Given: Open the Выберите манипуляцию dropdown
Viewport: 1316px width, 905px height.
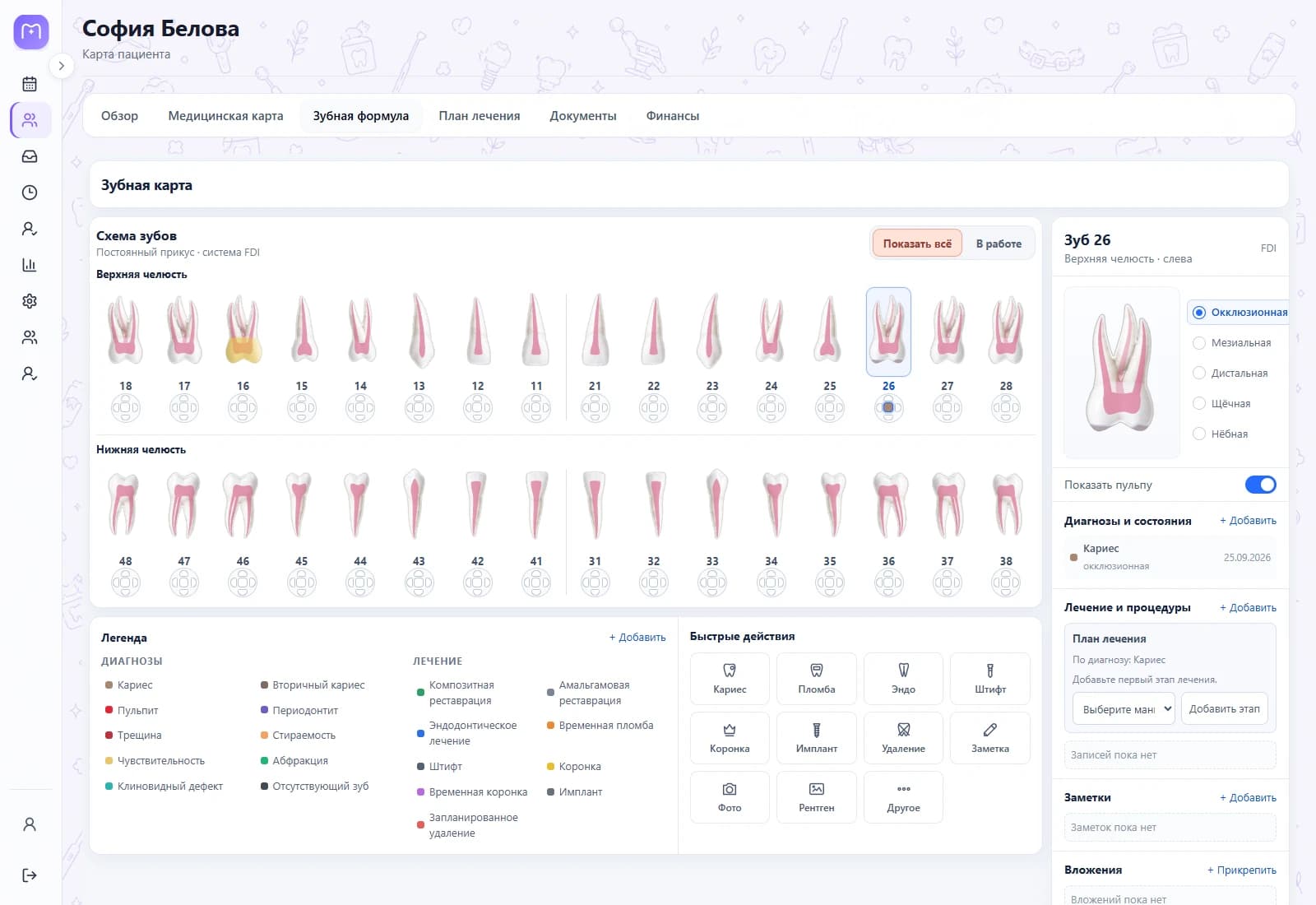Looking at the screenshot, I should pos(1124,709).
